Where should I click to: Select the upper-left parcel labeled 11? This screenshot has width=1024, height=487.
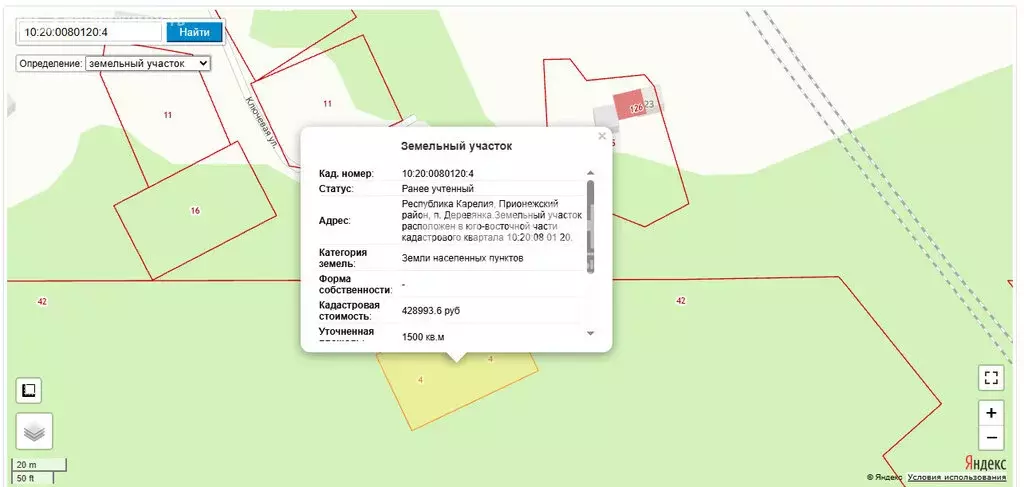pyautogui.click(x=168, y=115)
